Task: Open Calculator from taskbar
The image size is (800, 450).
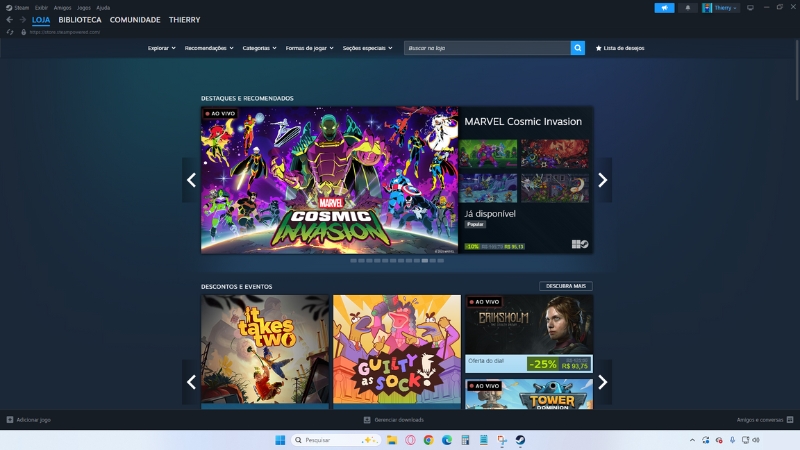Action: coord(465,440)
